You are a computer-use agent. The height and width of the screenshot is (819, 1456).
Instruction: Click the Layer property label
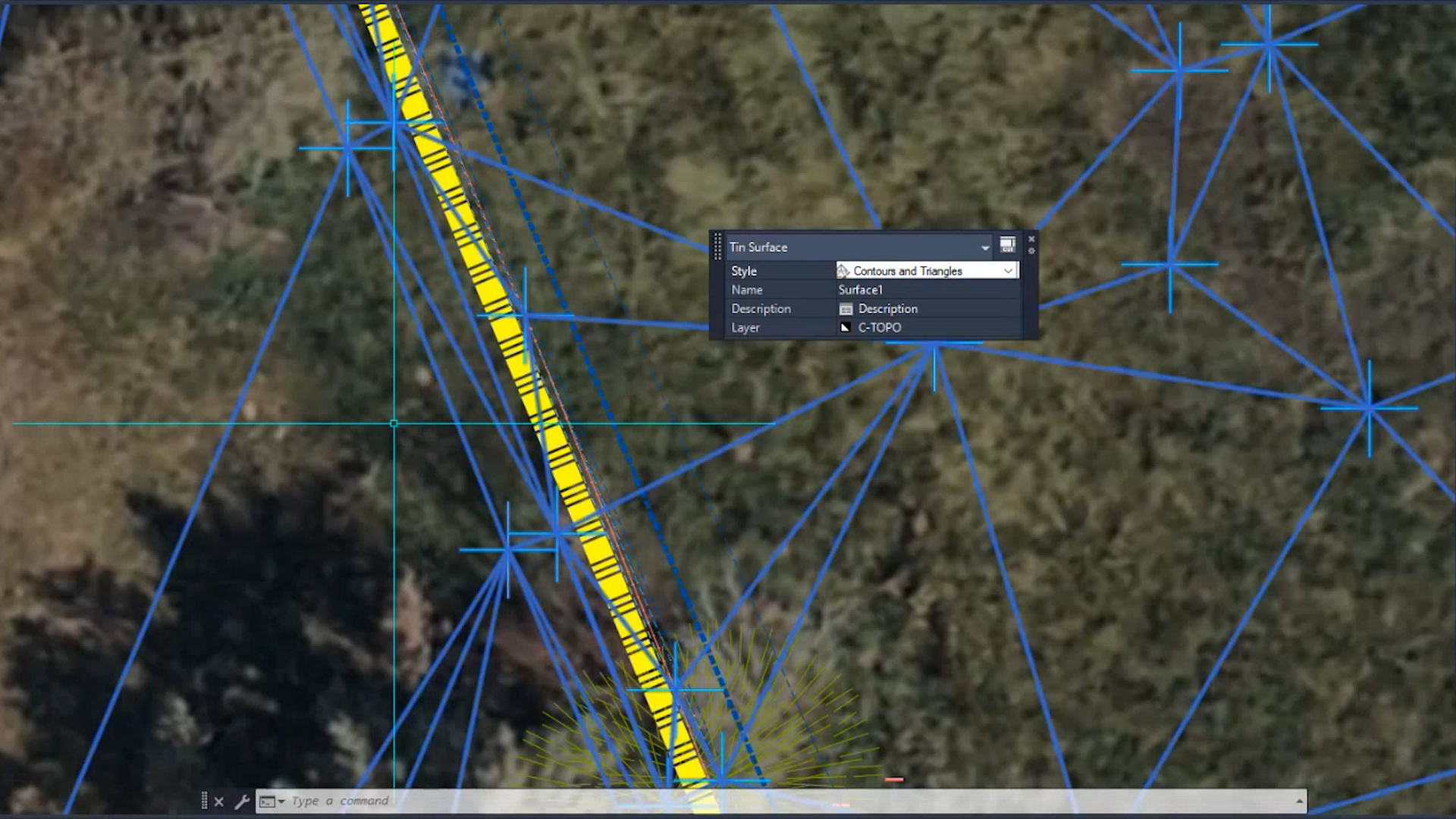(745, 328)
